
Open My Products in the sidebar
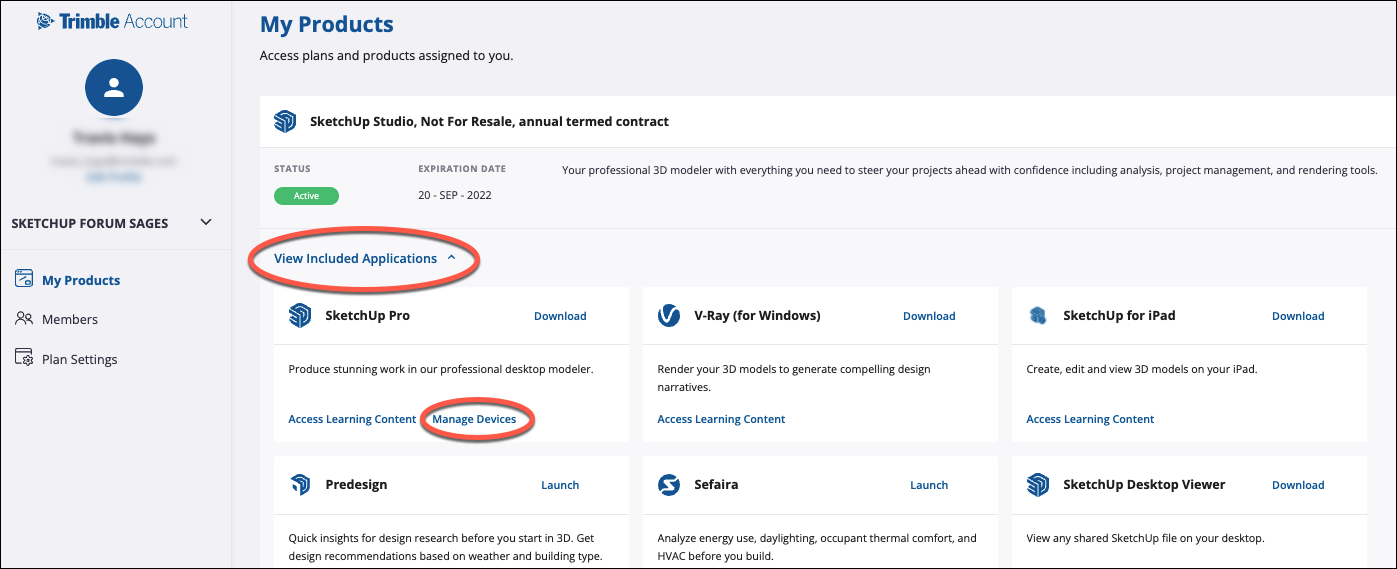point(80,280)
